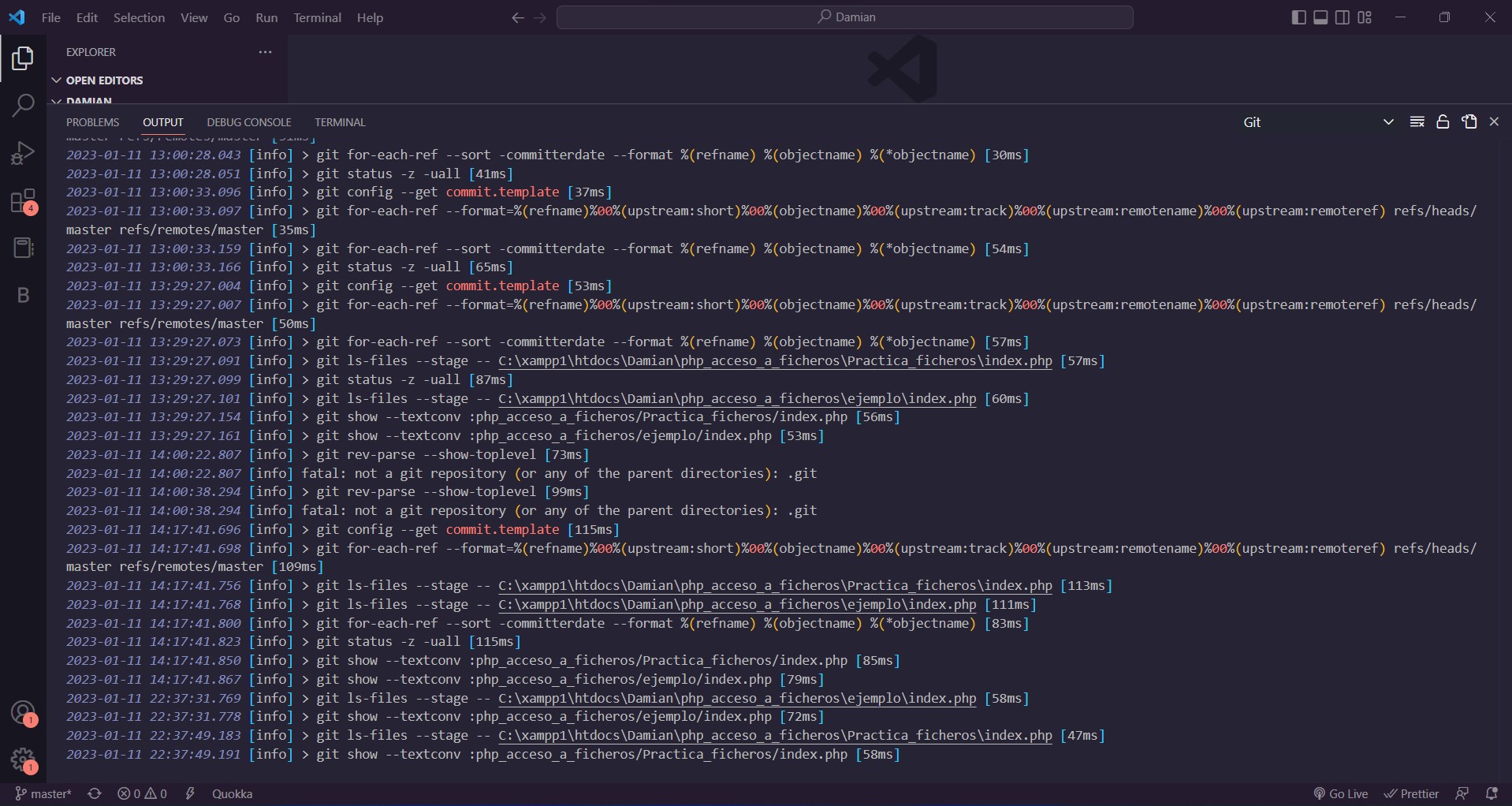Open the Selection menu
This screenshot has width=1512, height=806.
click(x=139, y=17)
